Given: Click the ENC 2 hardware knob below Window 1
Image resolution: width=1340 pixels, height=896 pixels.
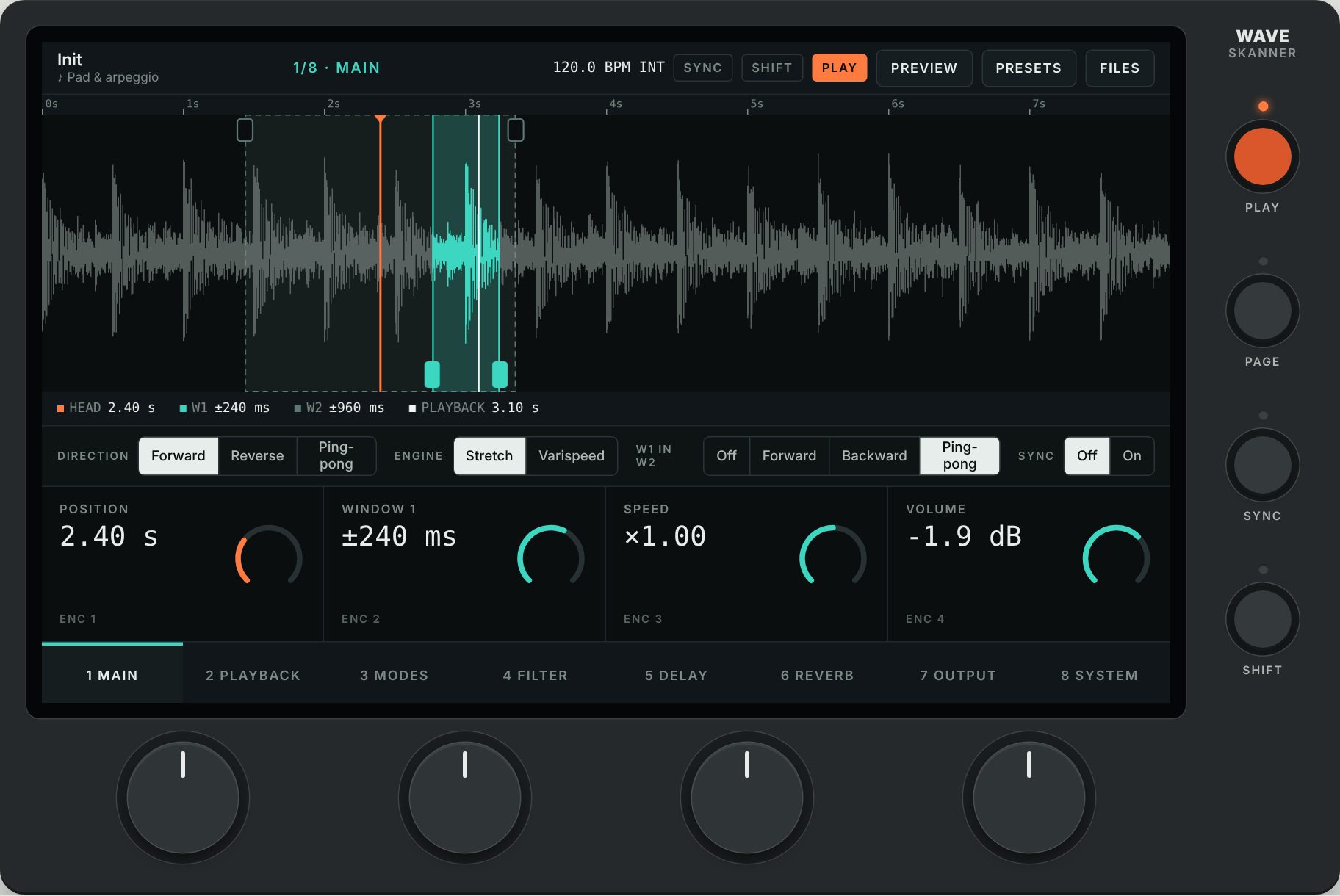Looking at the screenshot, I should (x=465, y=798).
